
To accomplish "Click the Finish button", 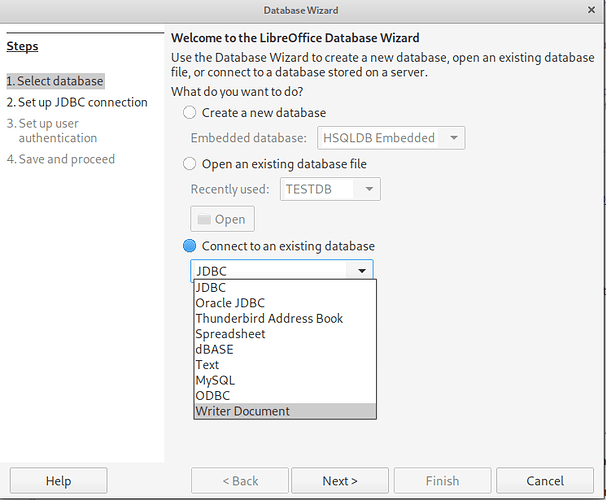I will [x=443, y=481].
